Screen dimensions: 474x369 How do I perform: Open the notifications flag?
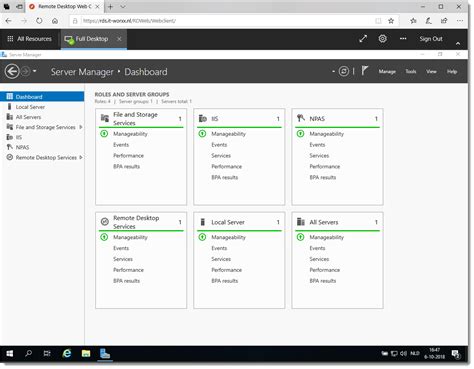coord(365,71)
